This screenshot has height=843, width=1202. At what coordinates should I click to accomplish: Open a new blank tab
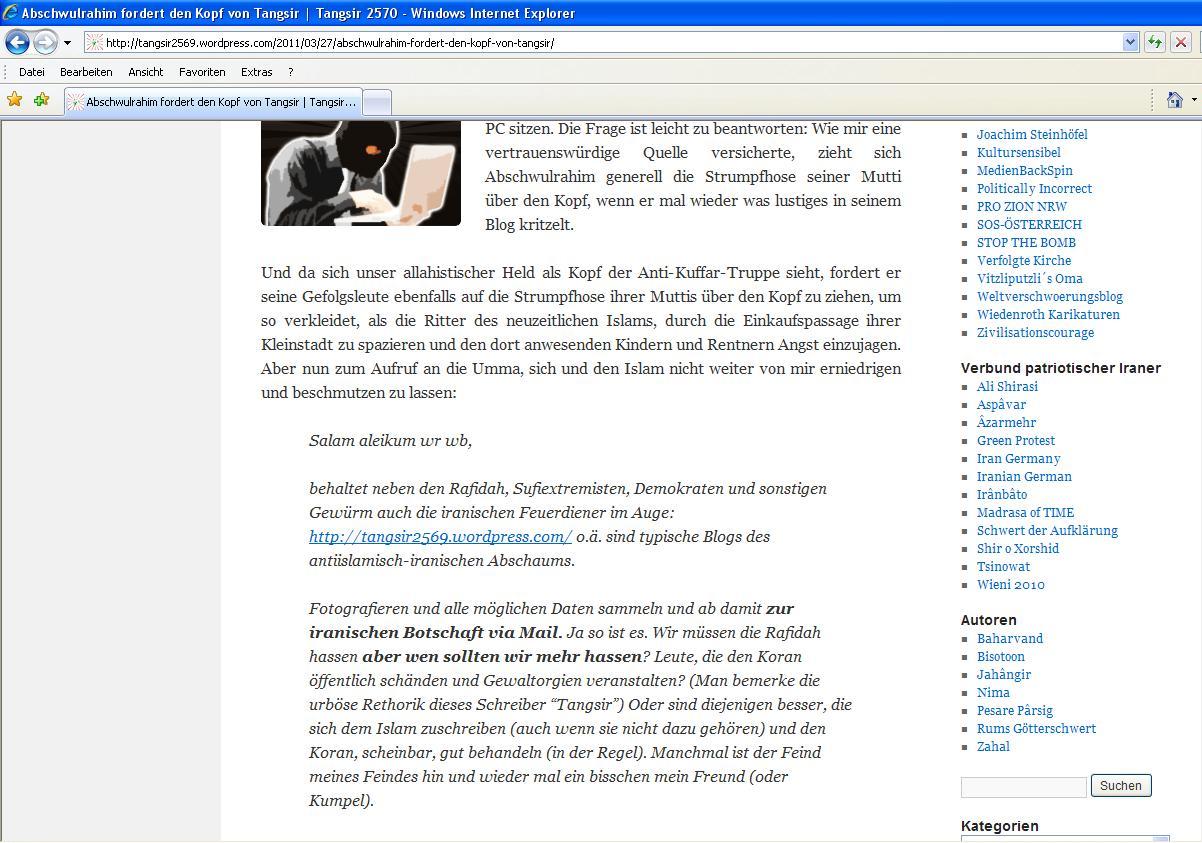[376, 102]
